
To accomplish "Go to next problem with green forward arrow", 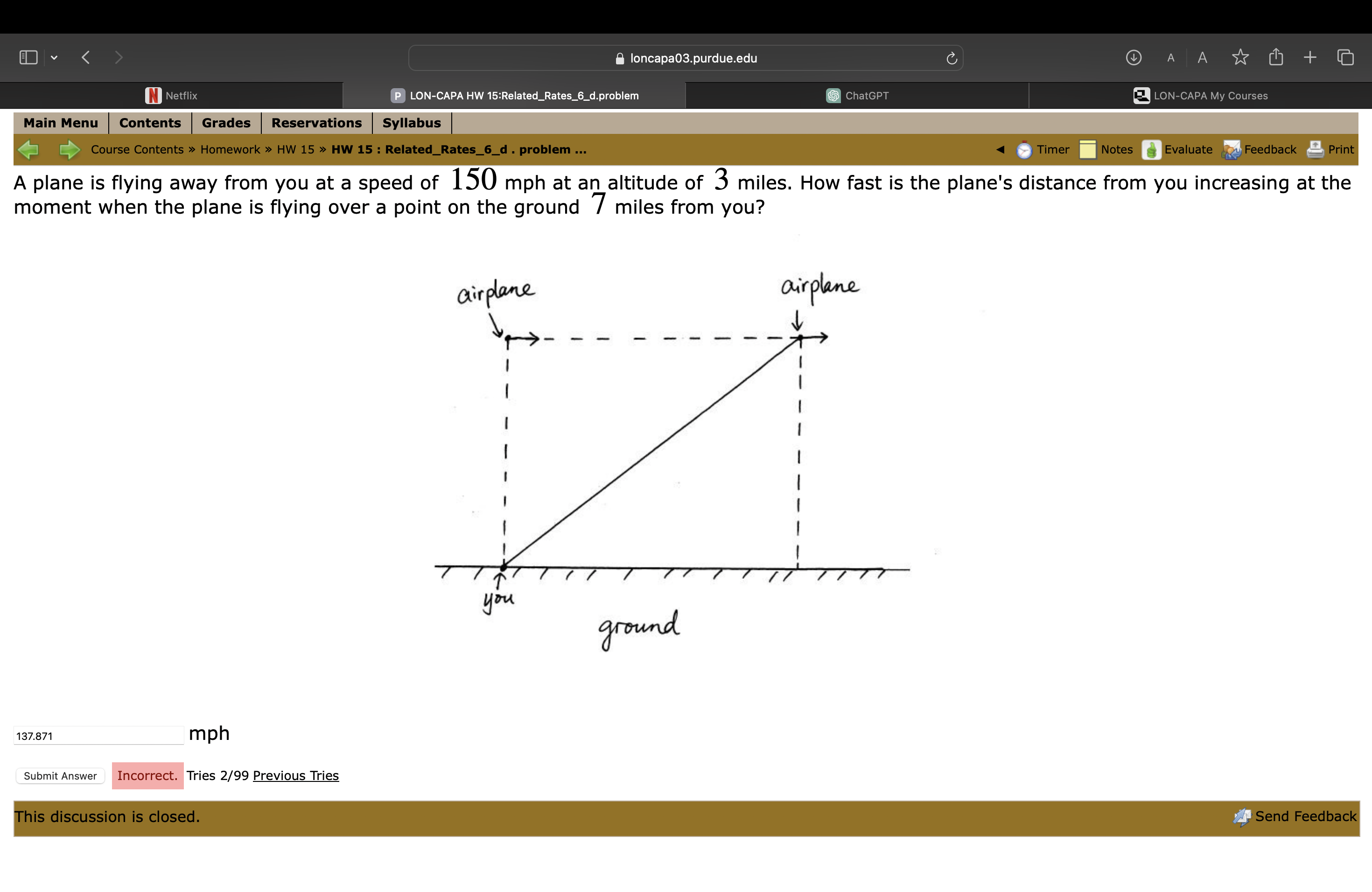I will pyautogui.click(x=69, y=149).
